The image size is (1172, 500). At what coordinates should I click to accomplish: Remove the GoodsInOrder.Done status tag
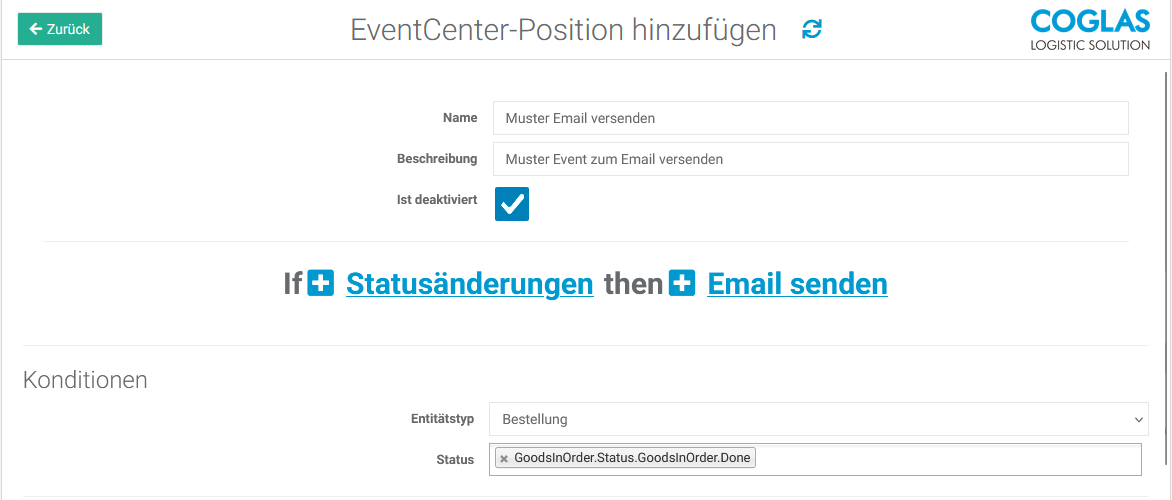pos(504,459)
